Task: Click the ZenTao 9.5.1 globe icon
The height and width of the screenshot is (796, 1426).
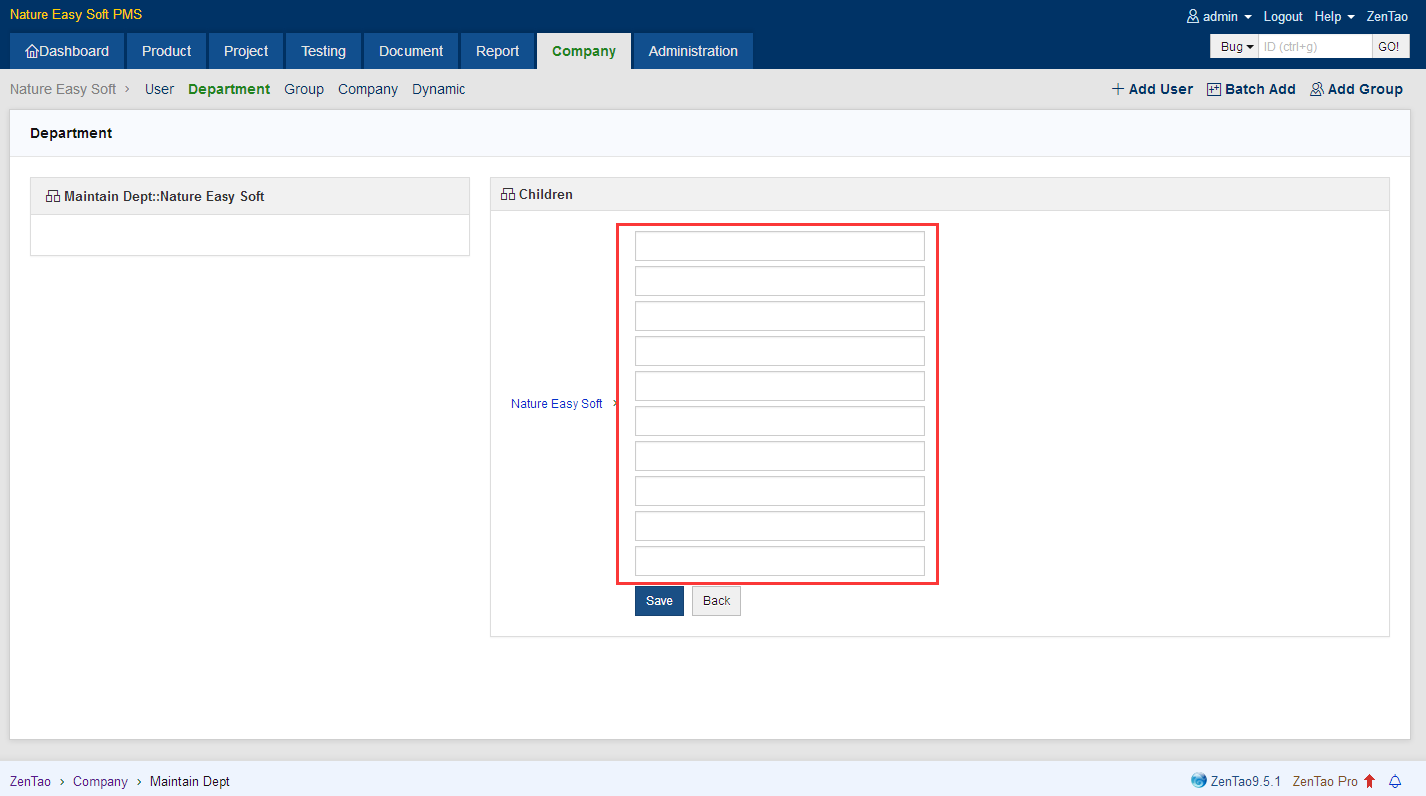Action: pos(1199,781)
